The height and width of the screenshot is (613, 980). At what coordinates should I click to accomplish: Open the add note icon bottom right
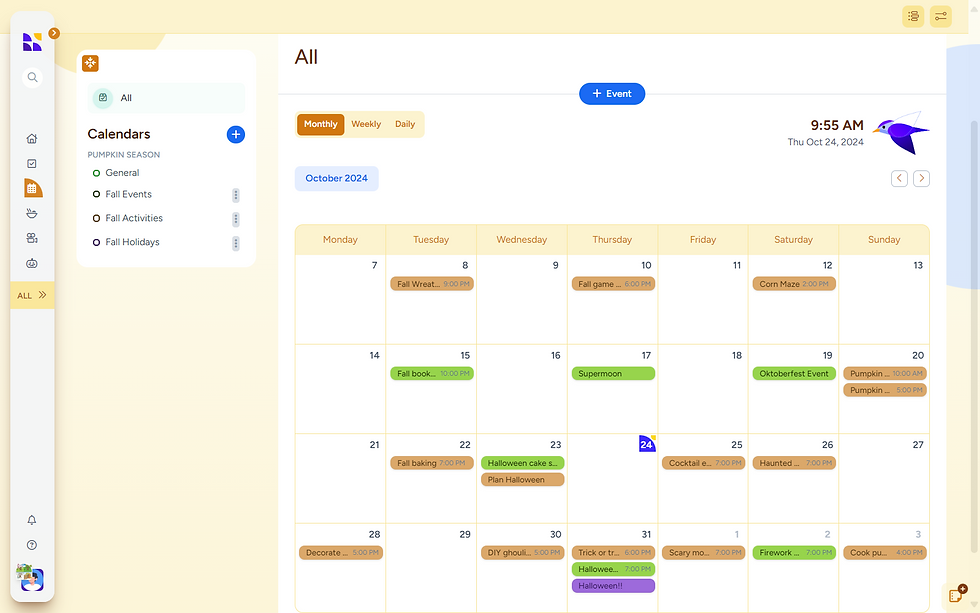(958, 594)
